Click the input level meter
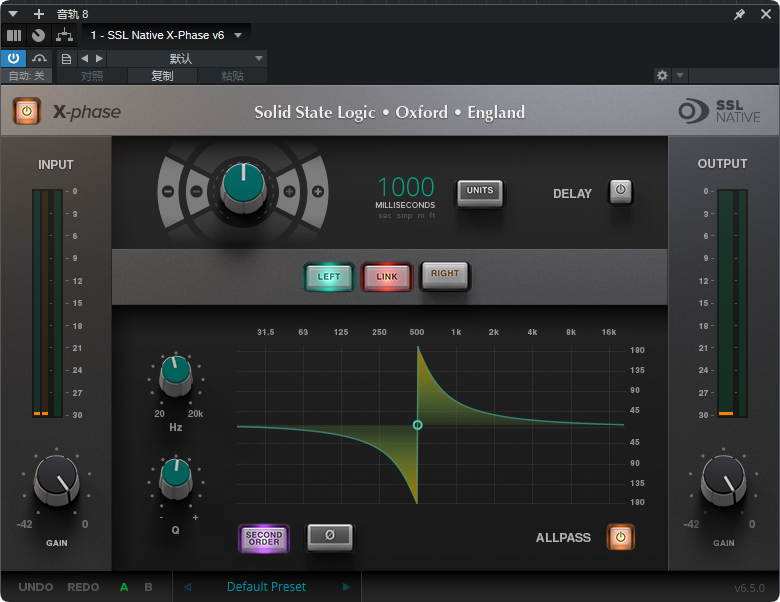 [x=48, y=302]
